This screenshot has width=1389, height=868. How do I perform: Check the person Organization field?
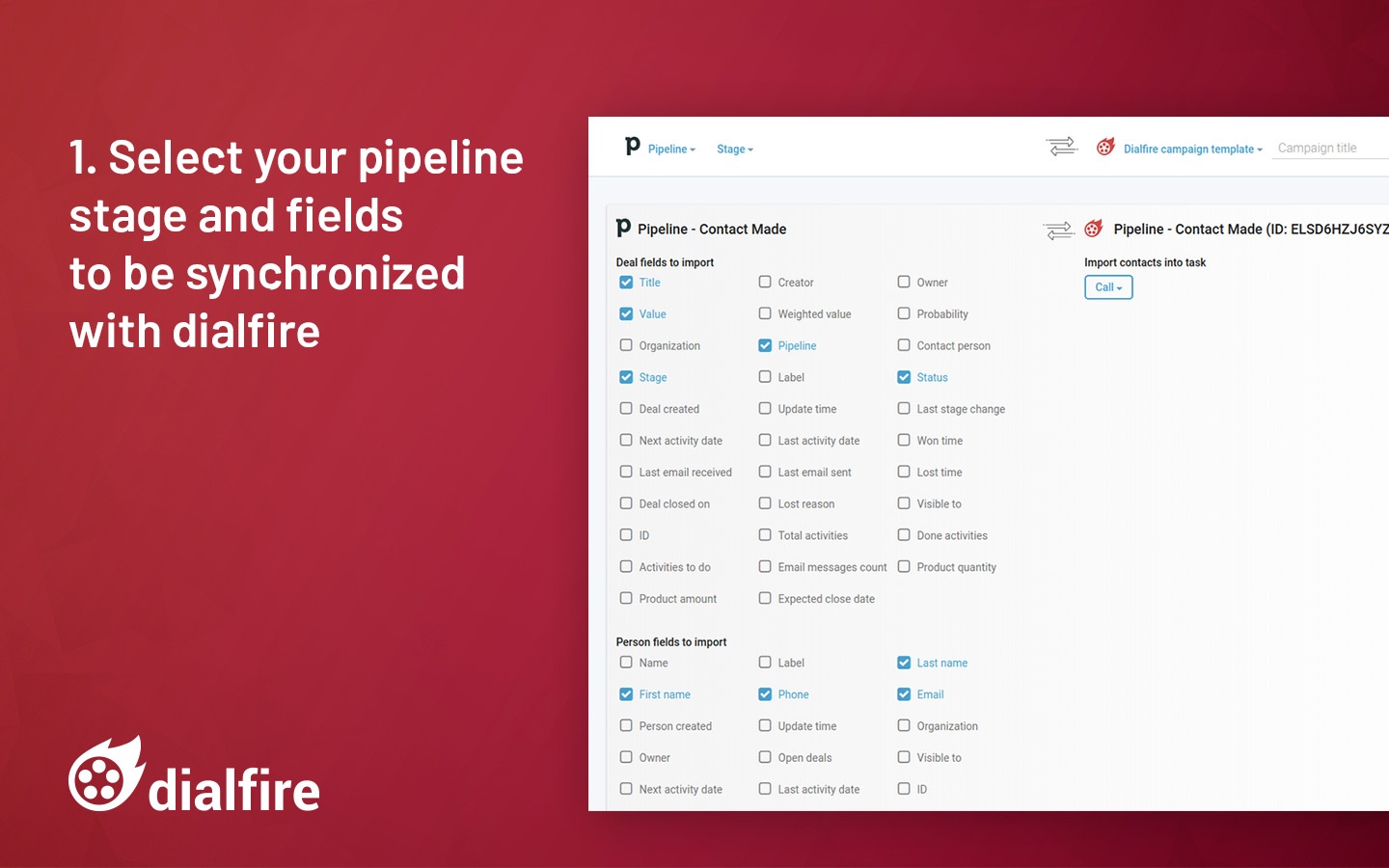pos(904,726)
